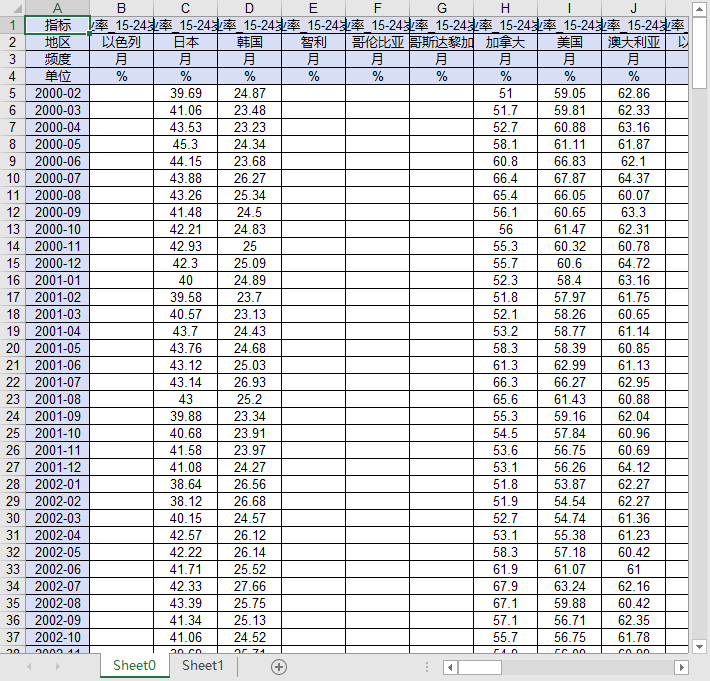710x681 pixels.
Task: Click the horizontal scrollbar right arrow
Action: point(681,667)
